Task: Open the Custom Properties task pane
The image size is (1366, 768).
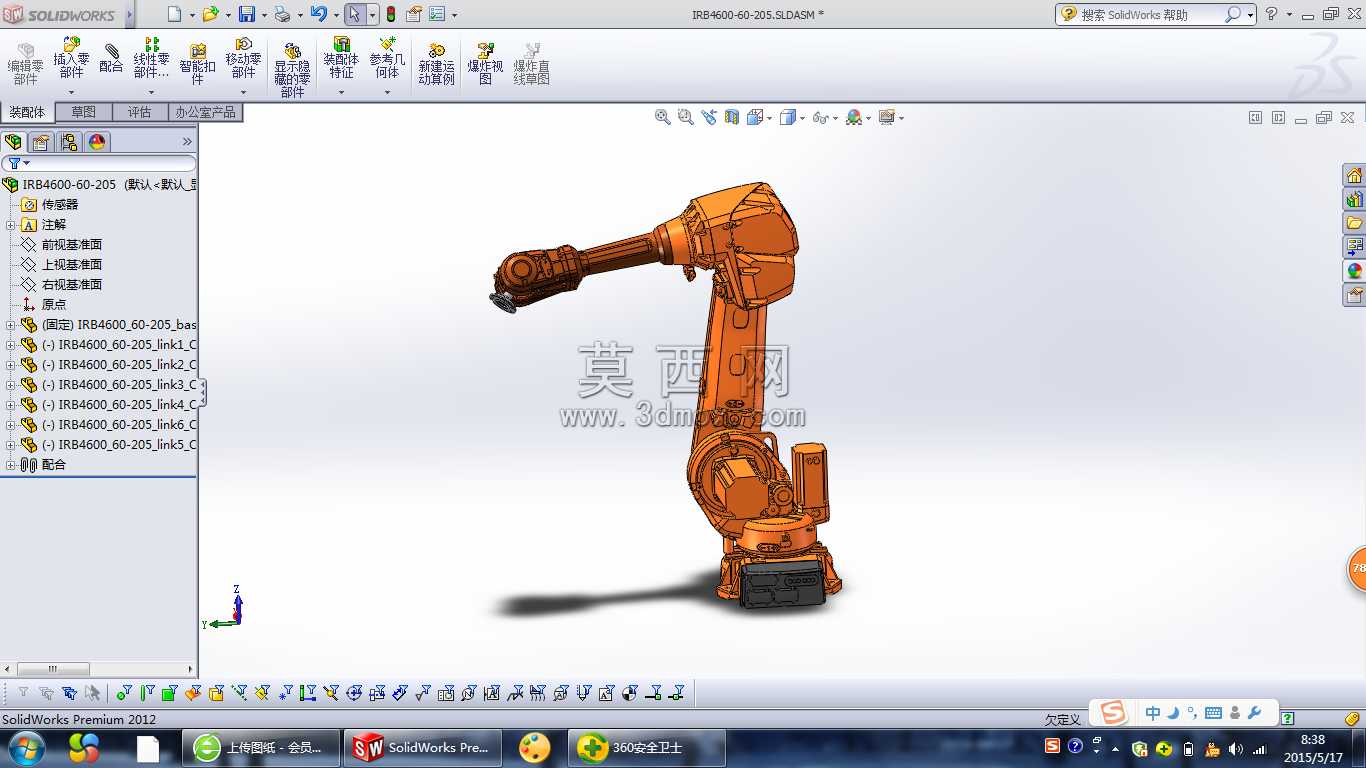Action: (x=1354, y=295)
